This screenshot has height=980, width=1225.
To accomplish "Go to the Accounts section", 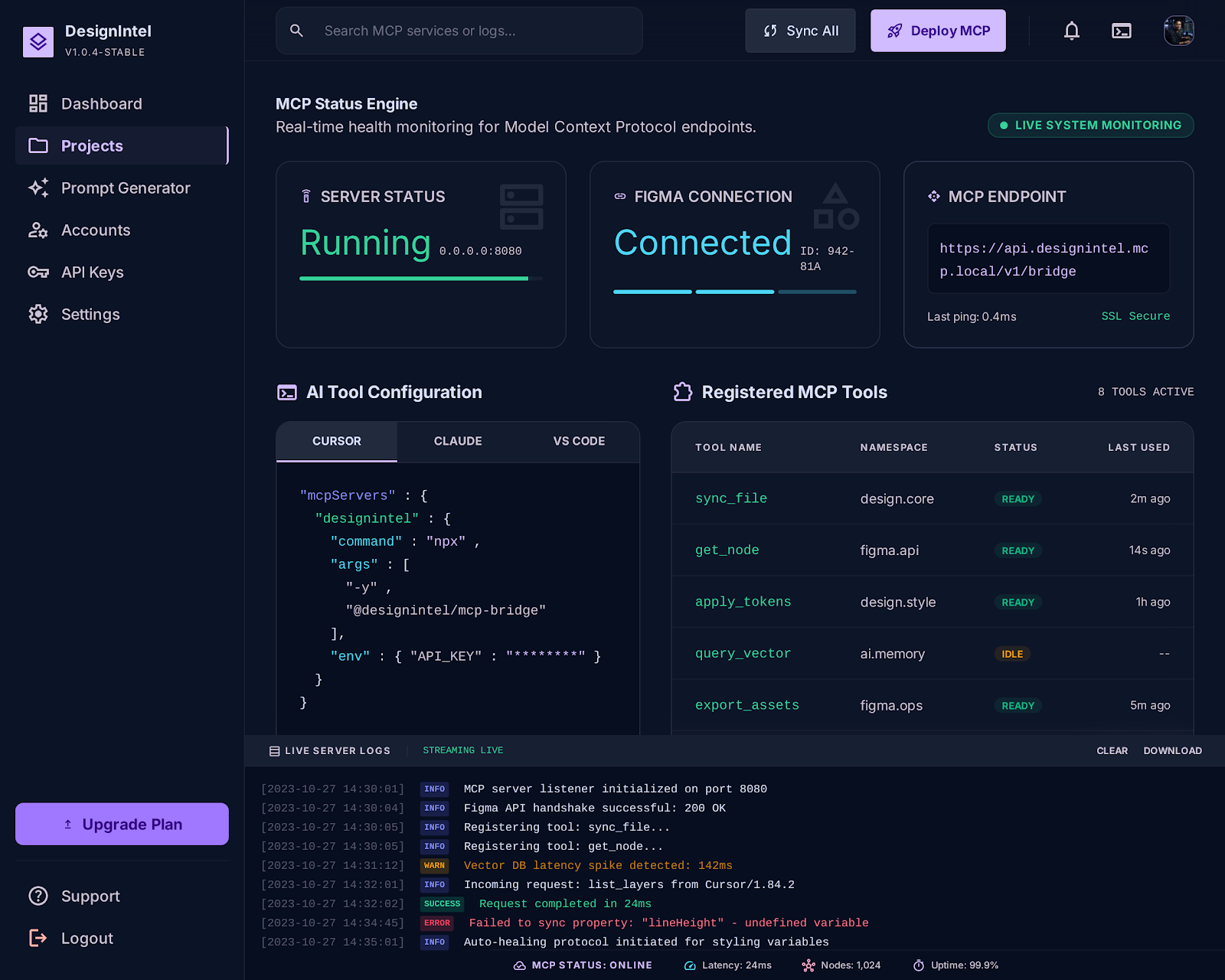I will 122,230.
